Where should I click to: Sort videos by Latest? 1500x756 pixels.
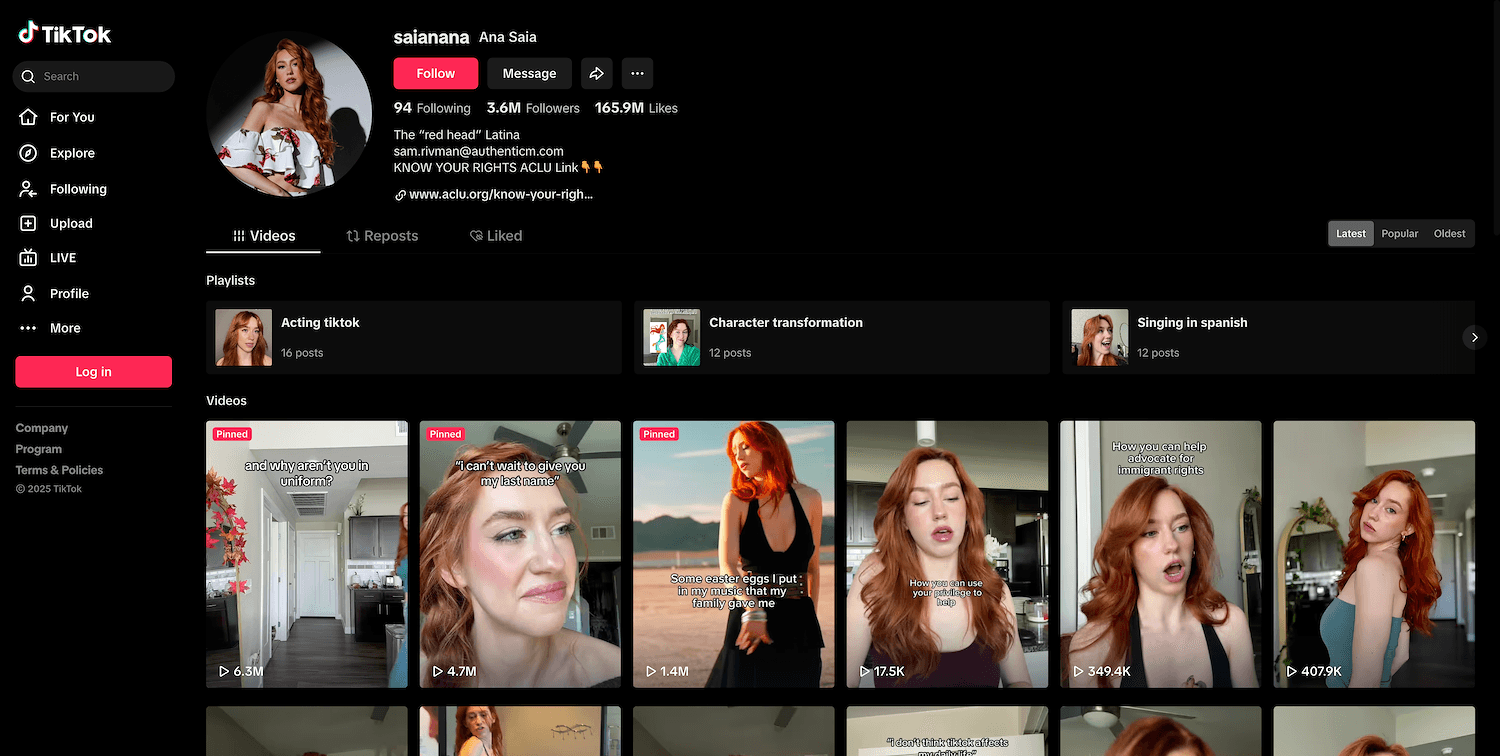(1350, 234)
